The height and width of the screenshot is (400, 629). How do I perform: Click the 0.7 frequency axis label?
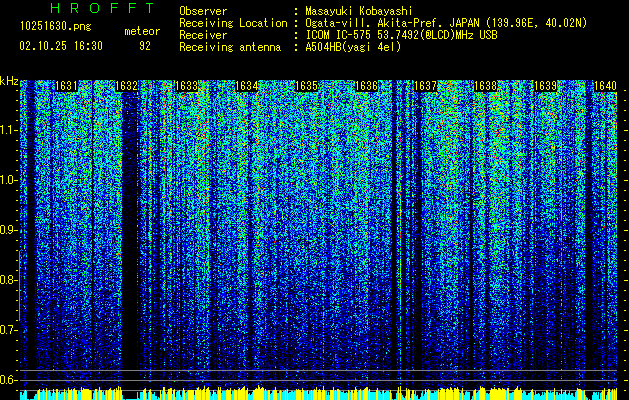(7, 330)
